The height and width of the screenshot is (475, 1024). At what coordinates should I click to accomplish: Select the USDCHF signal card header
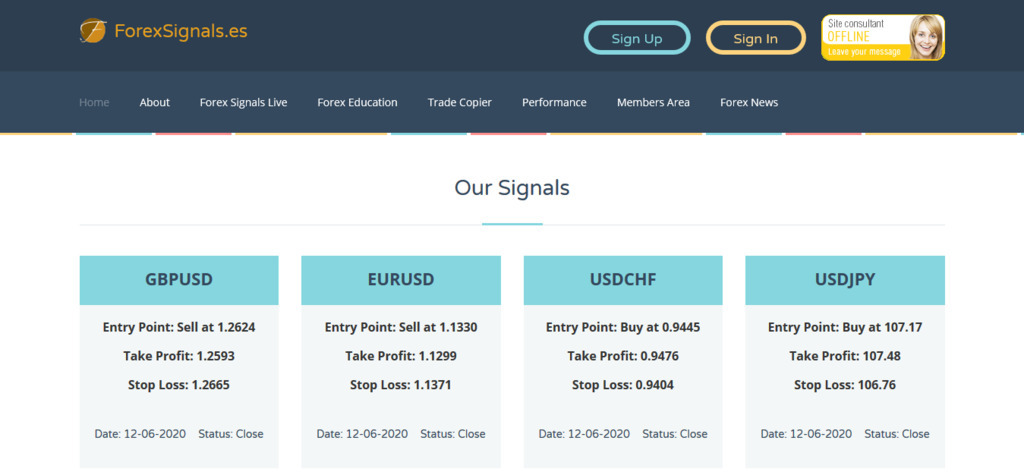(623, 280)
